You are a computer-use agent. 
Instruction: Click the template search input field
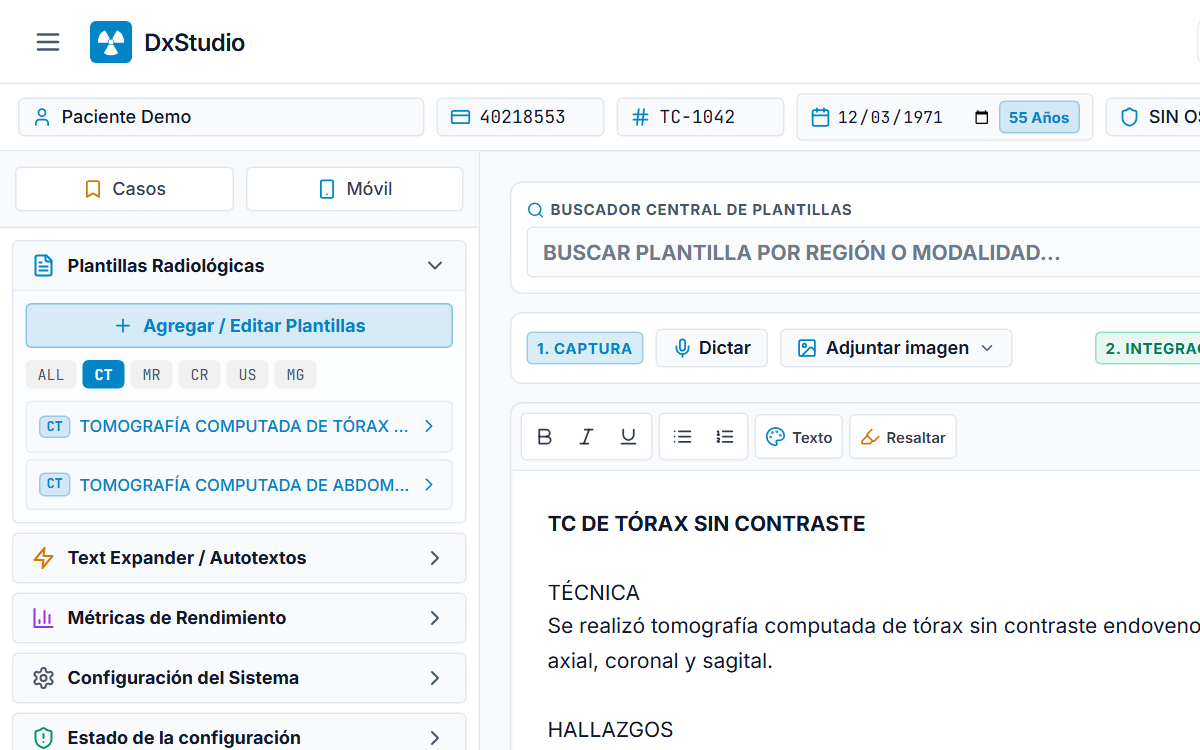[865, 253]
